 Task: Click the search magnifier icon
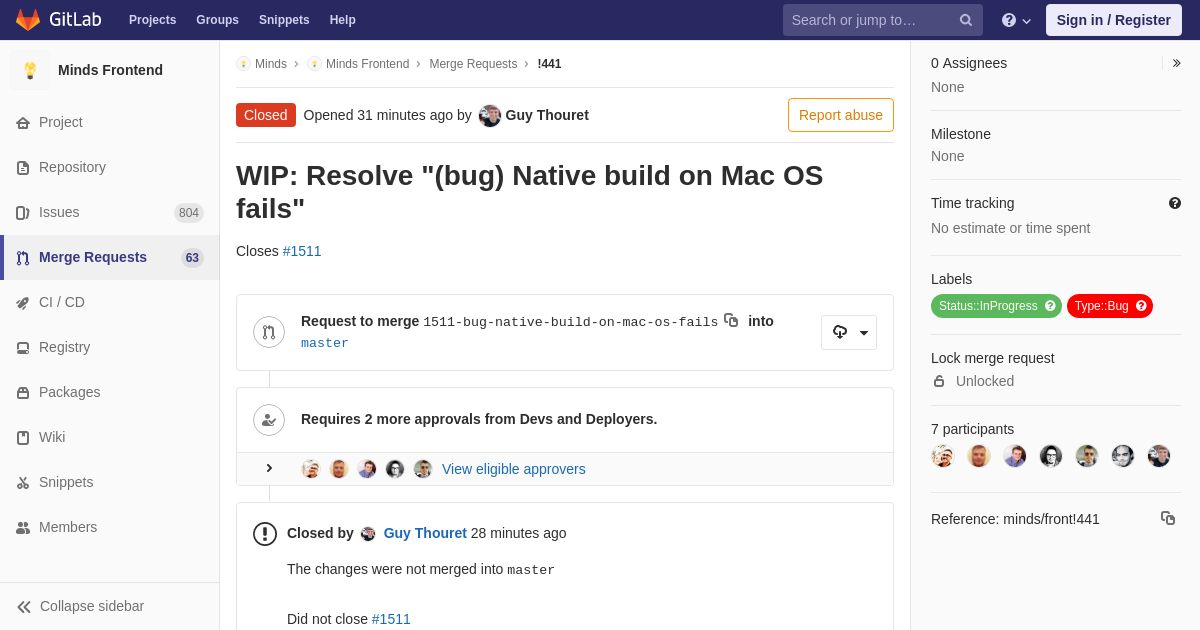(x=966, y=20)
